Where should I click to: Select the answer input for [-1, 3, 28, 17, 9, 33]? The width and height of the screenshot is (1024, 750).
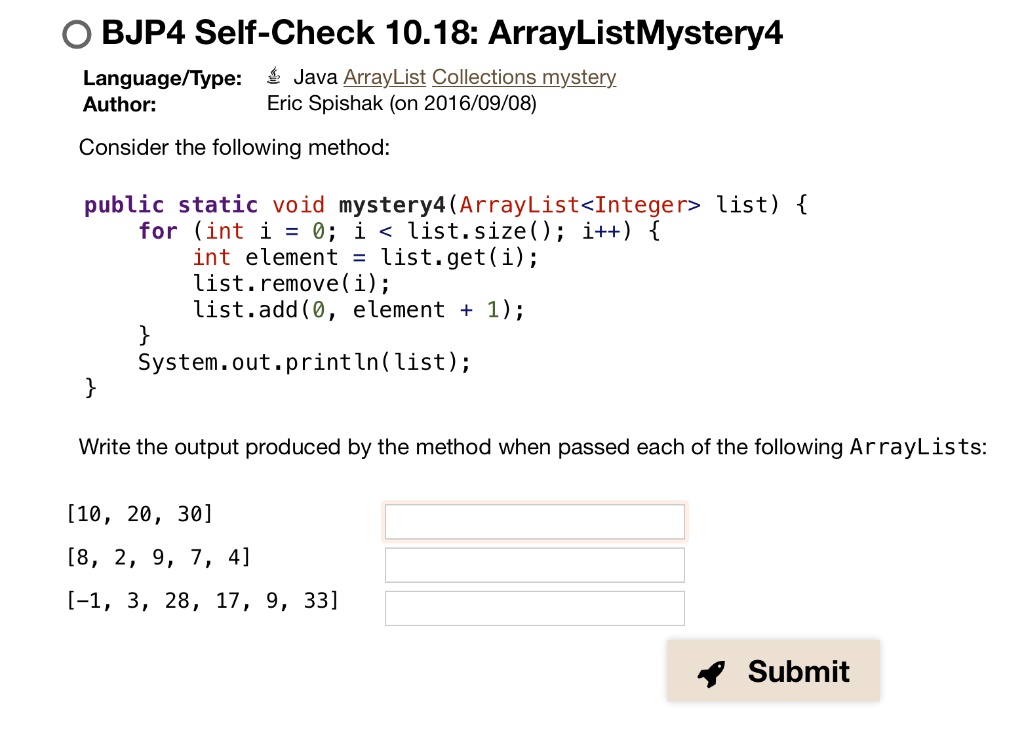point(535,608)
